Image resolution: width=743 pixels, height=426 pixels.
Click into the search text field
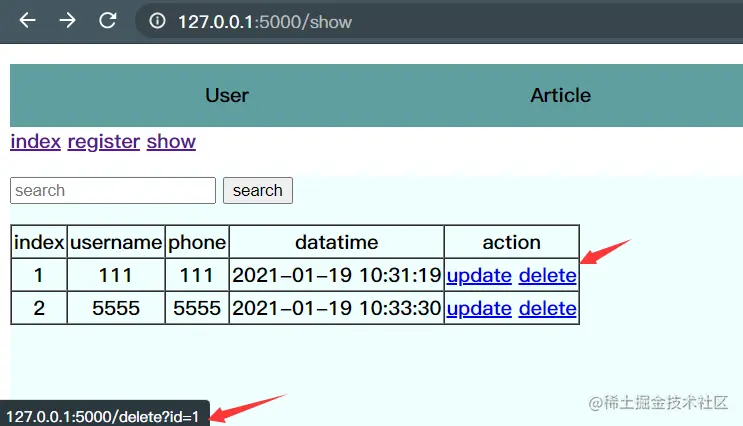(x=113, y=190)
